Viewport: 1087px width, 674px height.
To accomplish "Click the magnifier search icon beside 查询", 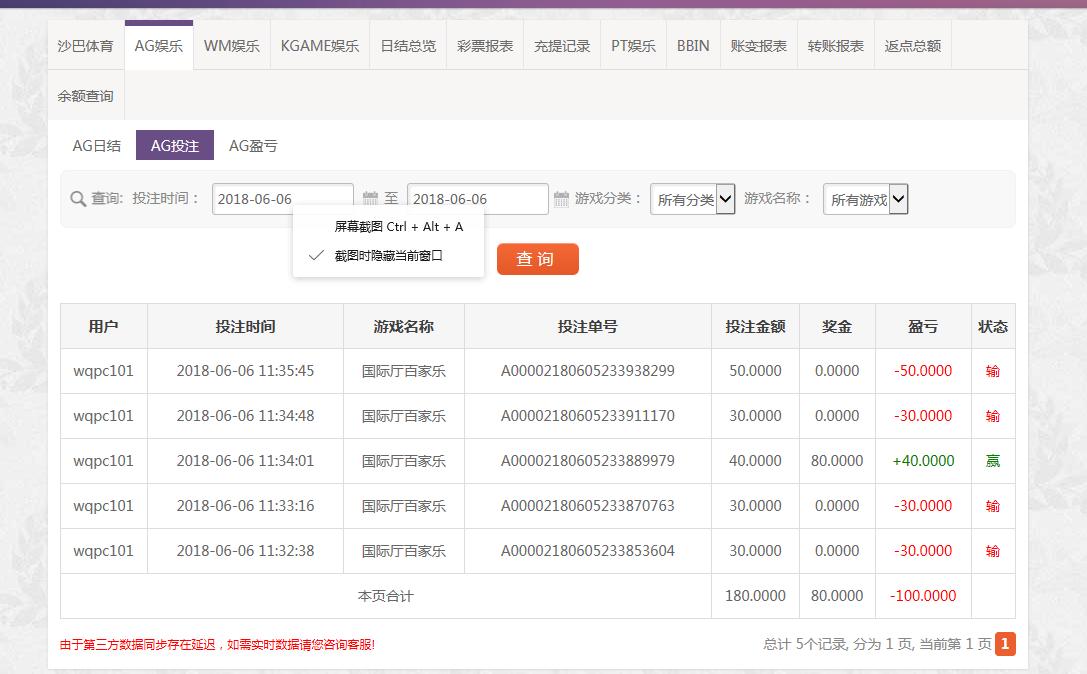I will click(x=78, y=199).
